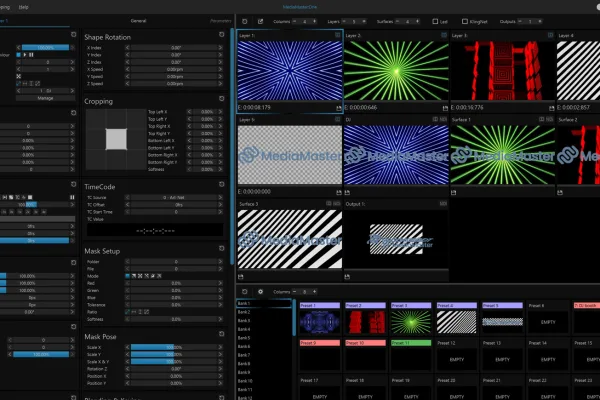Adjust Scale X & Y slider
This screenshot has height=400, width=600.
175,361
